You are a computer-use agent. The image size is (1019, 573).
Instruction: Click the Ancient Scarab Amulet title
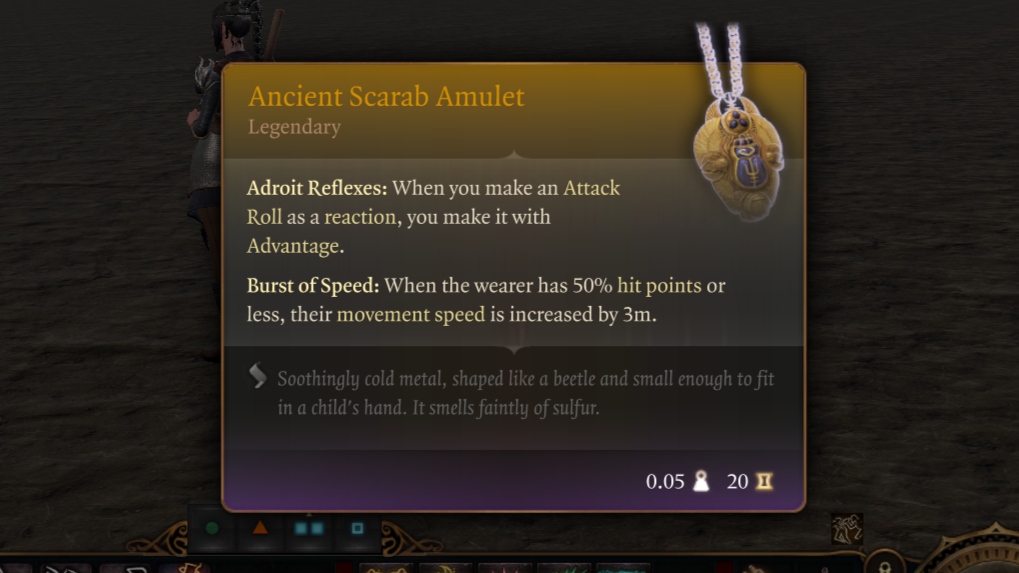[x=386, y=96]
